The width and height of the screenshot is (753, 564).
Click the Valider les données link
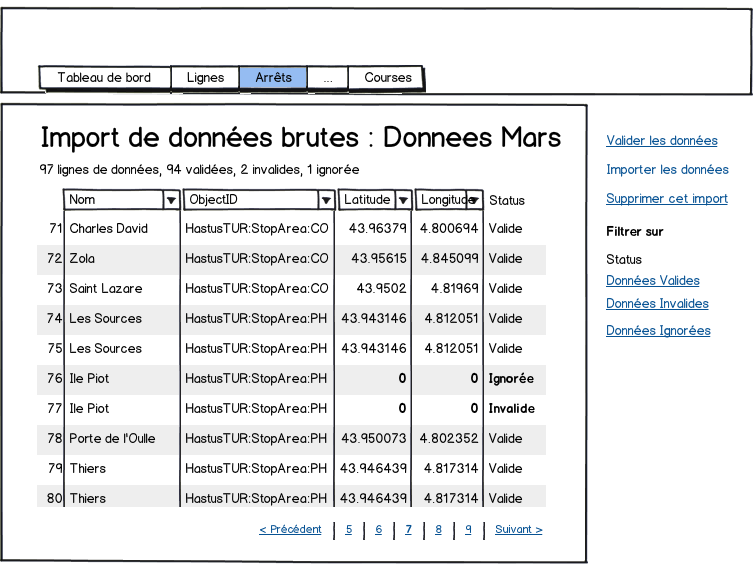pos(661,141)
